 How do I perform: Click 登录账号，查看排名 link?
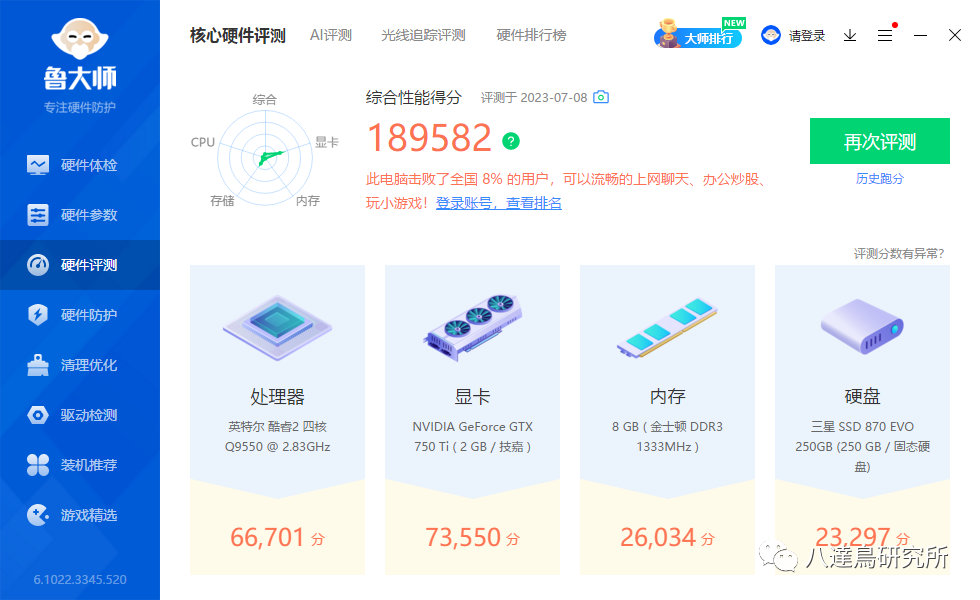click(x=499, y=203)
